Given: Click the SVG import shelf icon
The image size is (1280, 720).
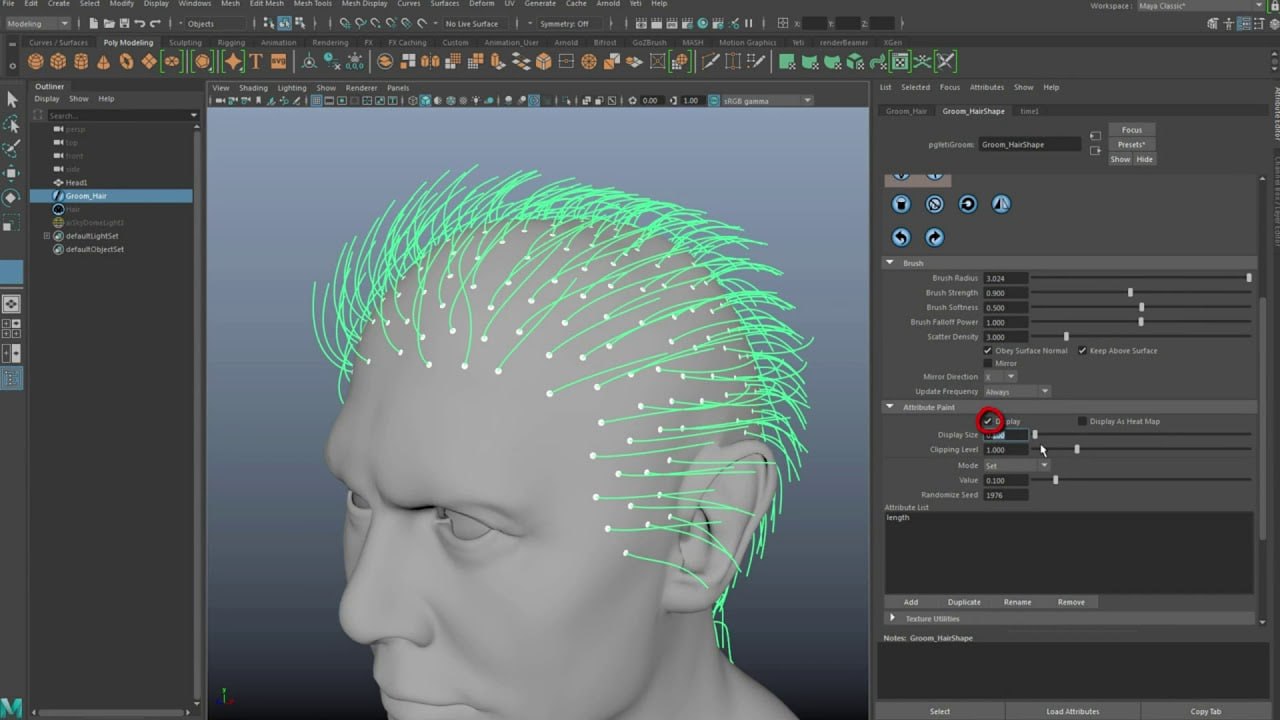Looking at the screenshot, I should 278,62.
